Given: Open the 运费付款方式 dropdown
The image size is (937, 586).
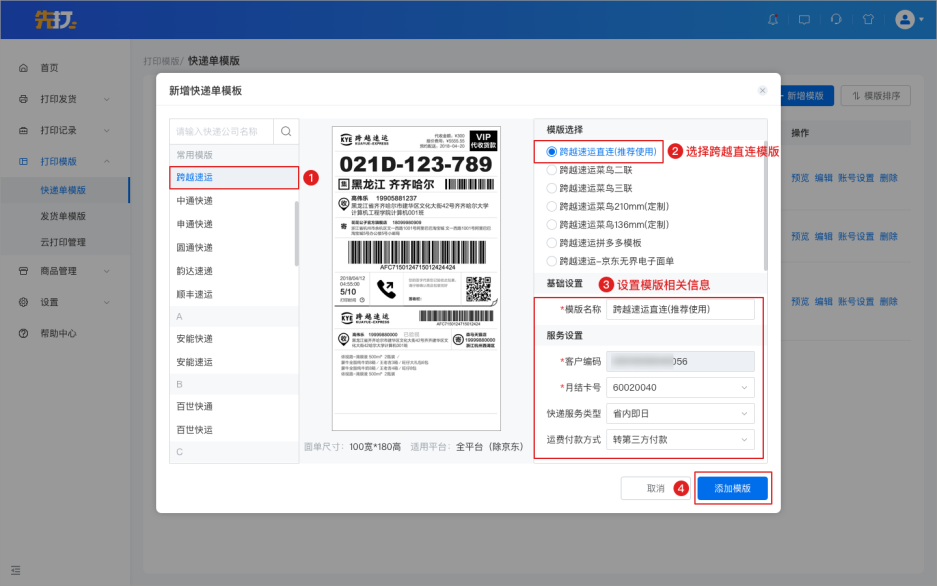Looking at the screenshot, I should [x=680, y=440].
